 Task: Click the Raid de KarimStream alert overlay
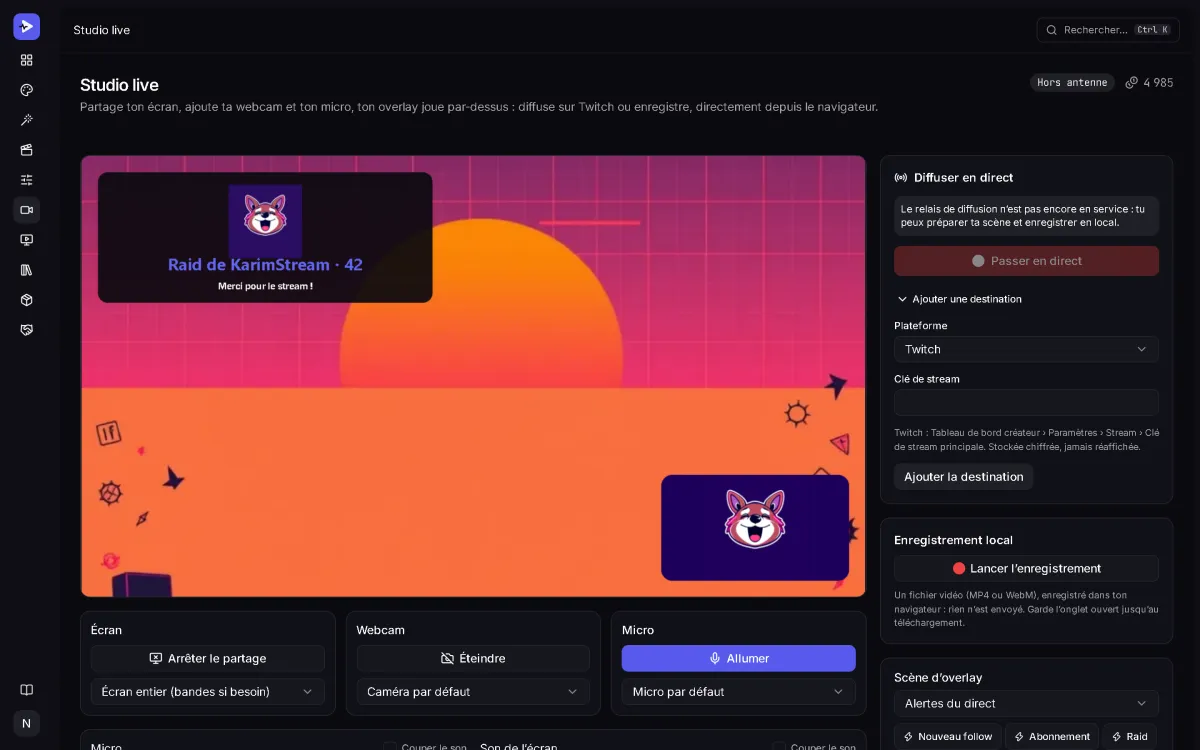pos(265,237)
